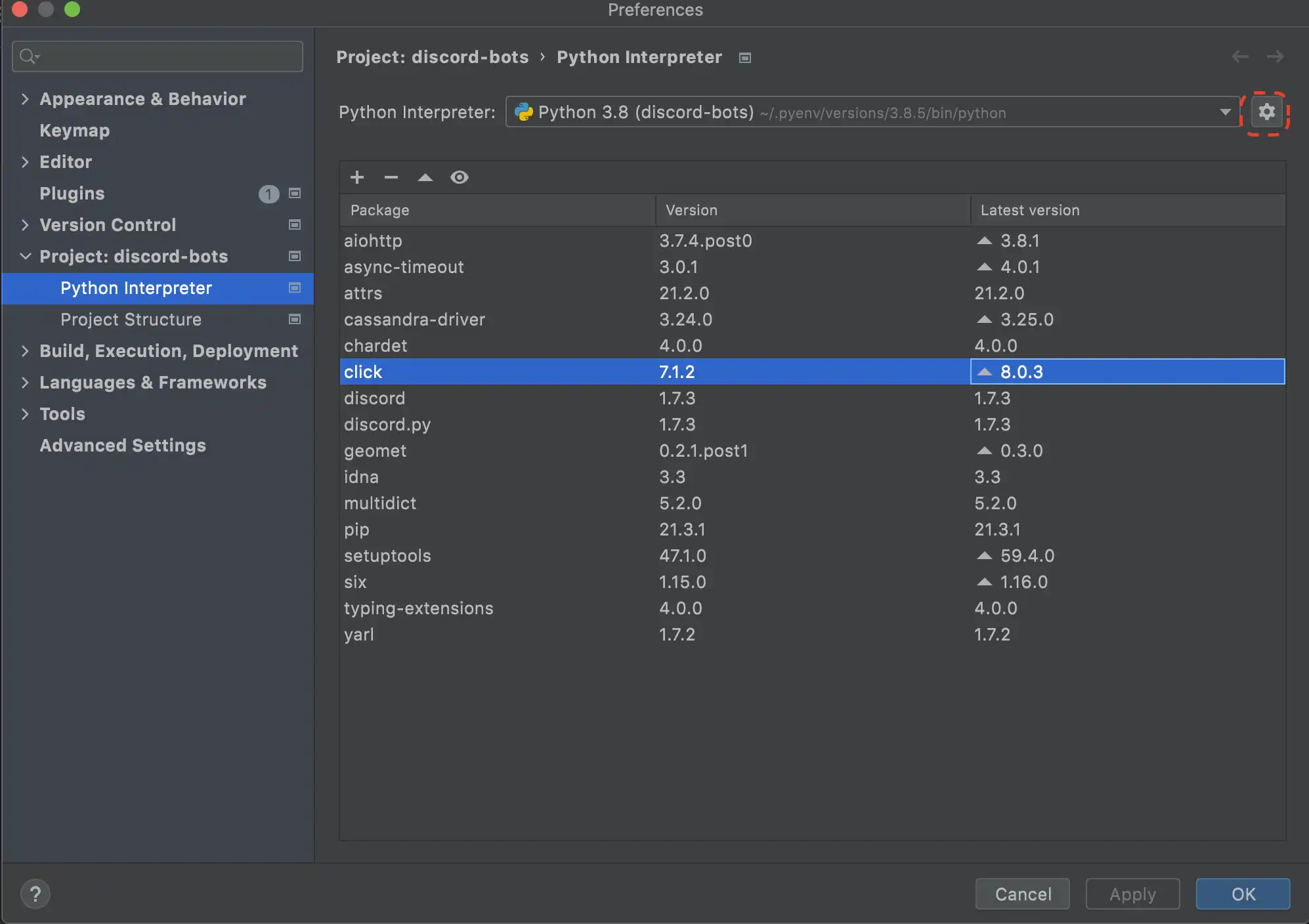The image size is (1309, 924).
Task: Click the Project: discord-bots breadcrumb
Action: click(433, 57)
